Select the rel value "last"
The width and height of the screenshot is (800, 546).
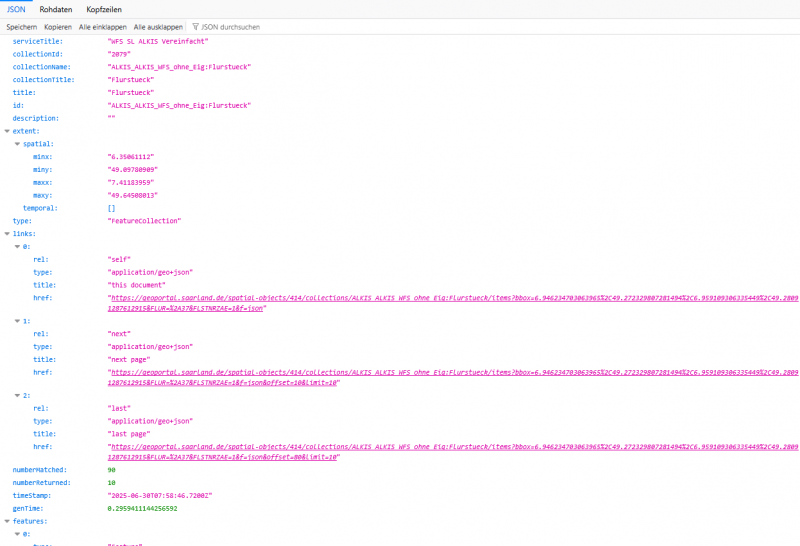(119, 408)
